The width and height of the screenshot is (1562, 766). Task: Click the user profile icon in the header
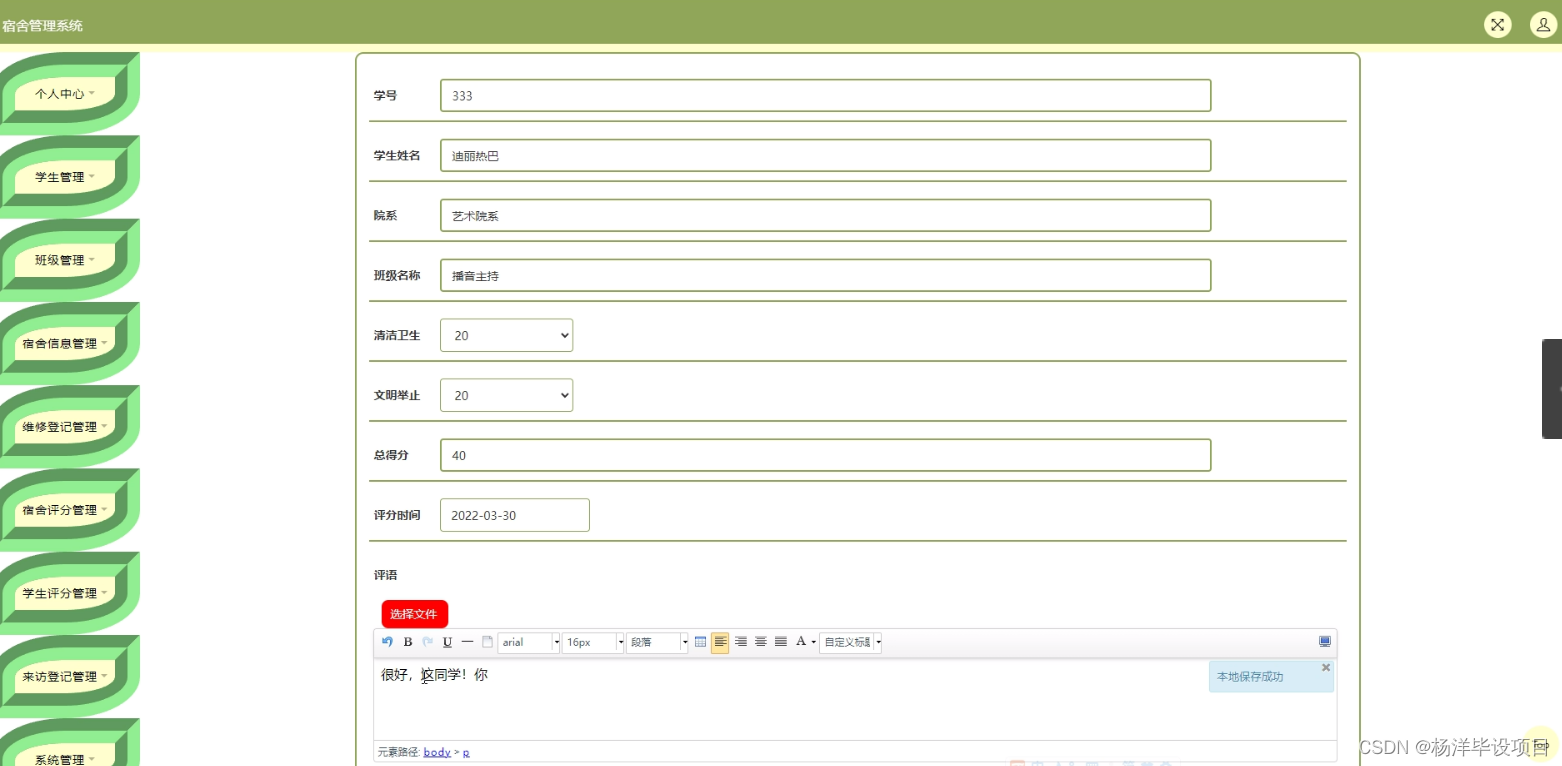click(x=1543, y=24)
